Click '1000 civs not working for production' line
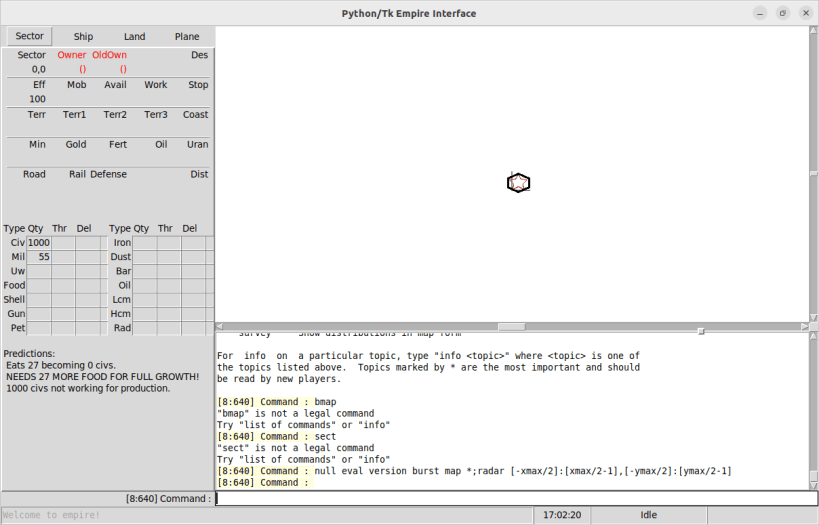Viewport: 819px width, 525px height. pyautogui.click(x=88, y=388)
